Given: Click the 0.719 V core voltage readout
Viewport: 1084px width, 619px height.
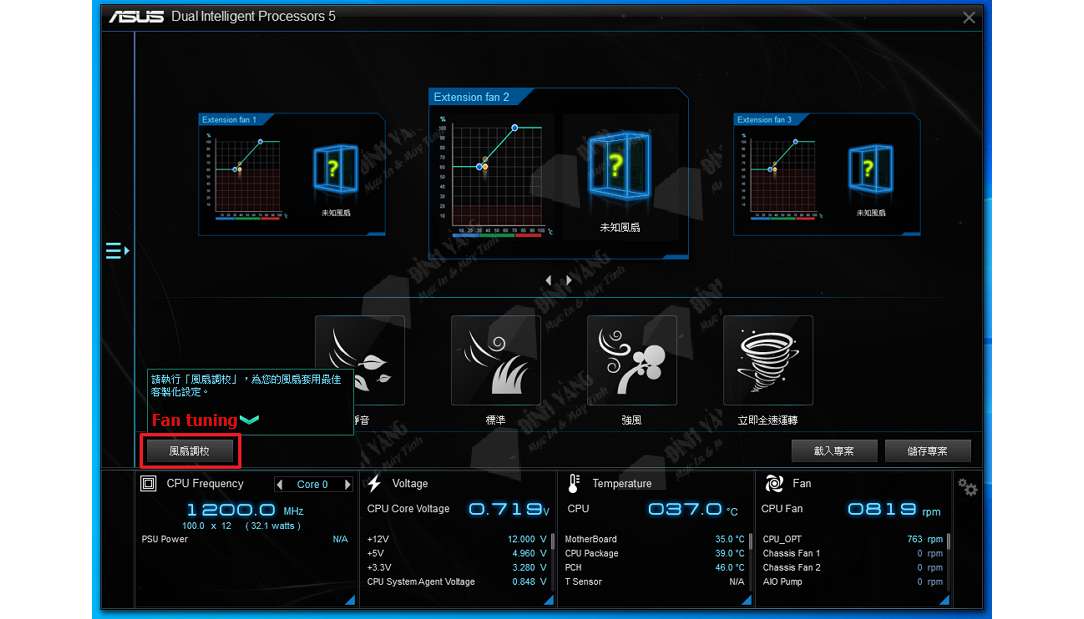Looking at the screenshot, I should coord(509,510).
